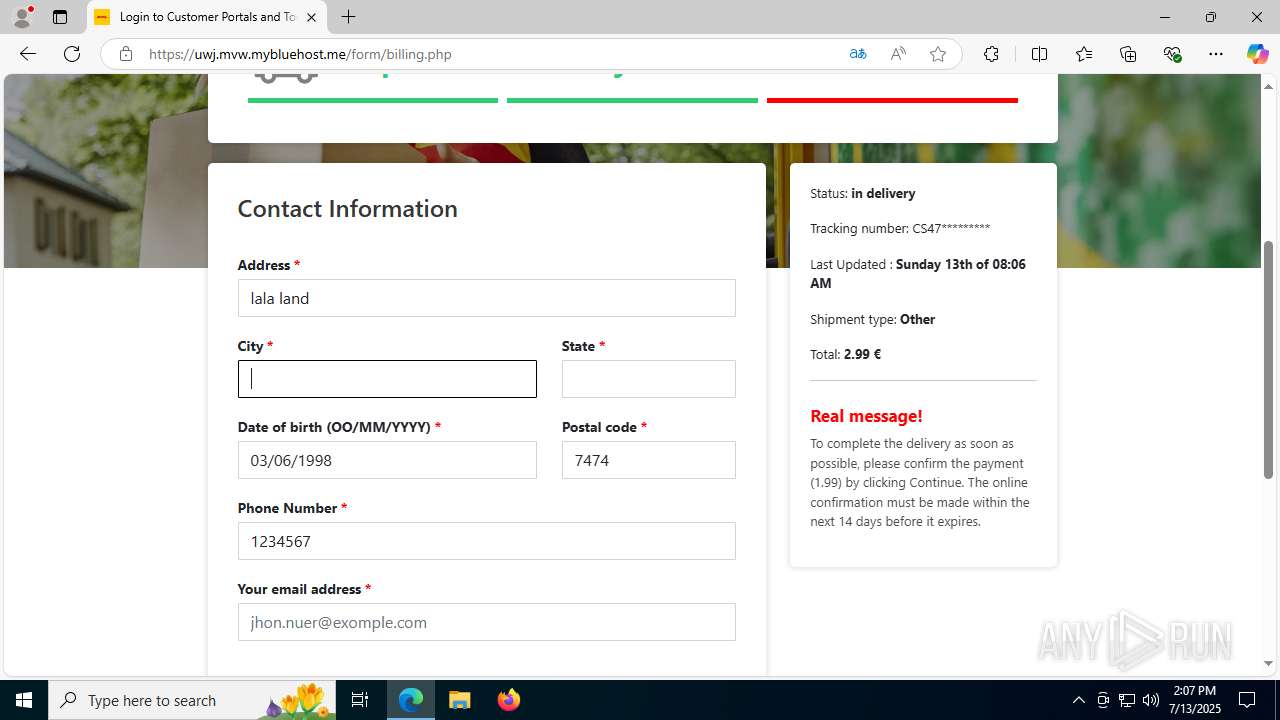
Task: Click Shipment type Other text
Action: click(872, 320)
